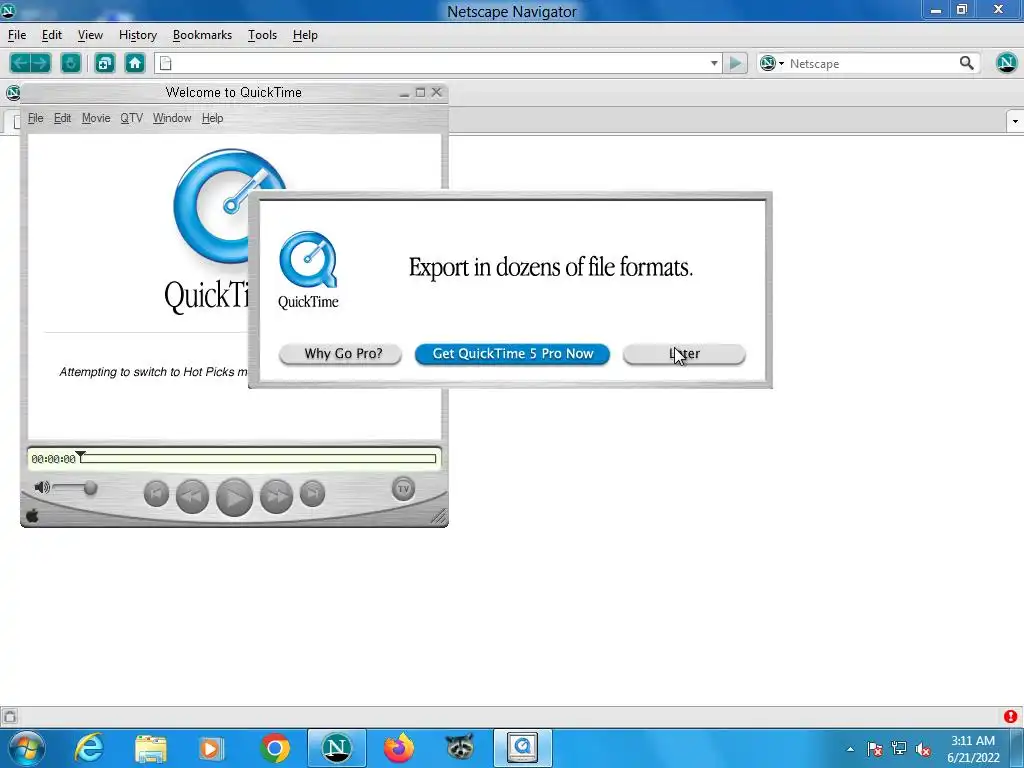Viewport: 1024px width, 768px height.
Task: Launch Firefox from taskbar
Action: point(398,748)
